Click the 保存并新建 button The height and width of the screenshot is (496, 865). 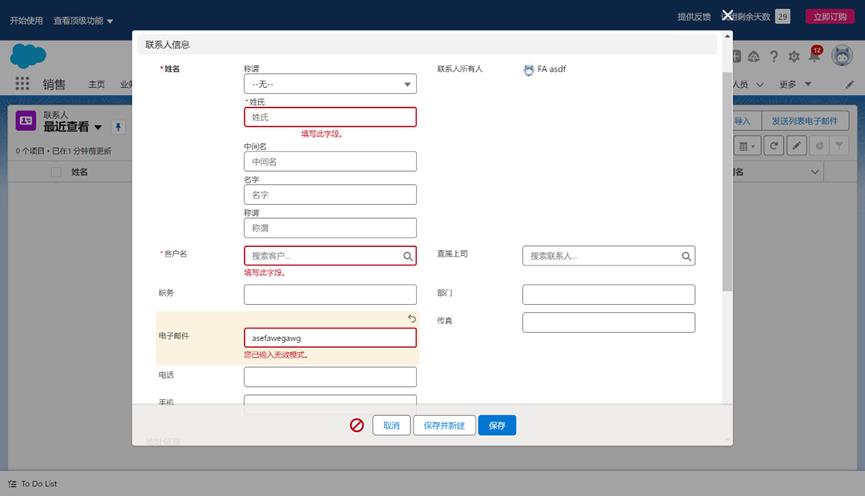click(441, 425)
